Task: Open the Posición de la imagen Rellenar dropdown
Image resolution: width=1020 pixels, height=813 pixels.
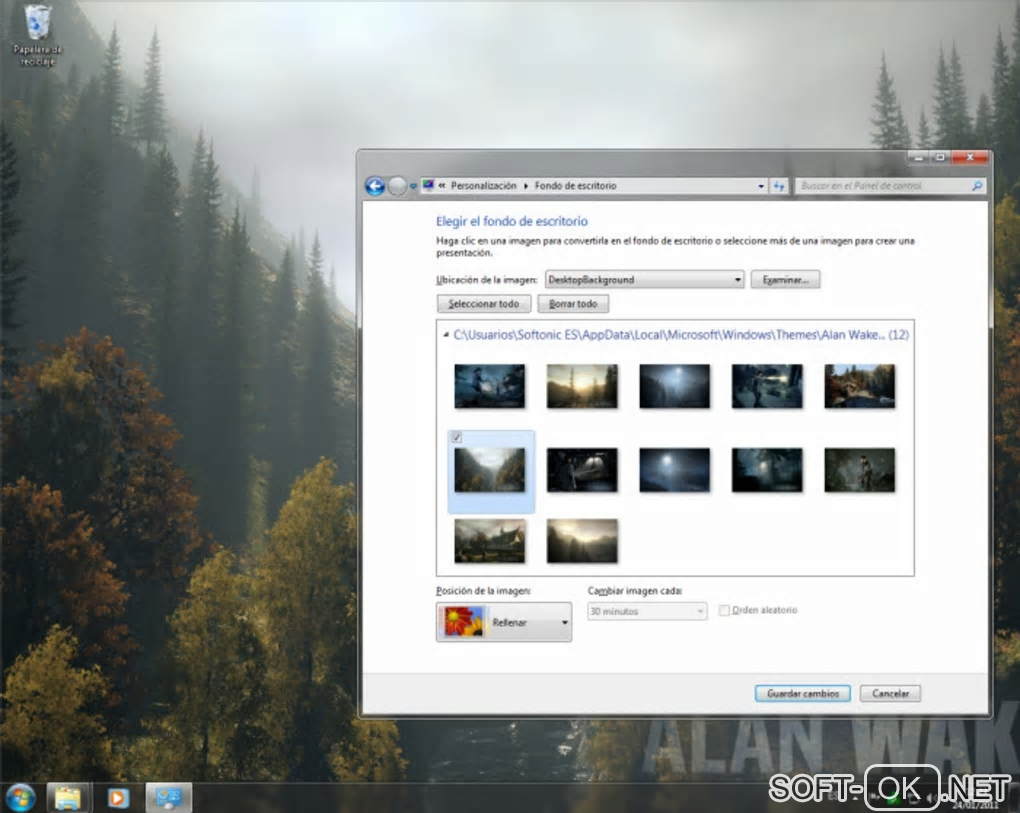Action: point(504,622)
